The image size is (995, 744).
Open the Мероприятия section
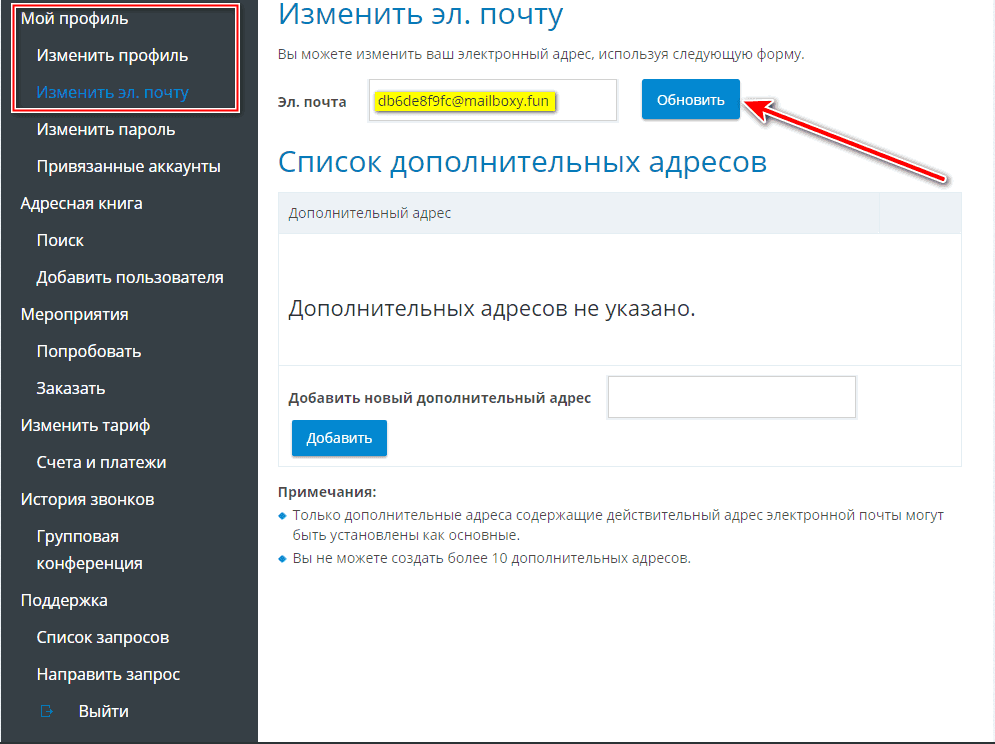74,314
